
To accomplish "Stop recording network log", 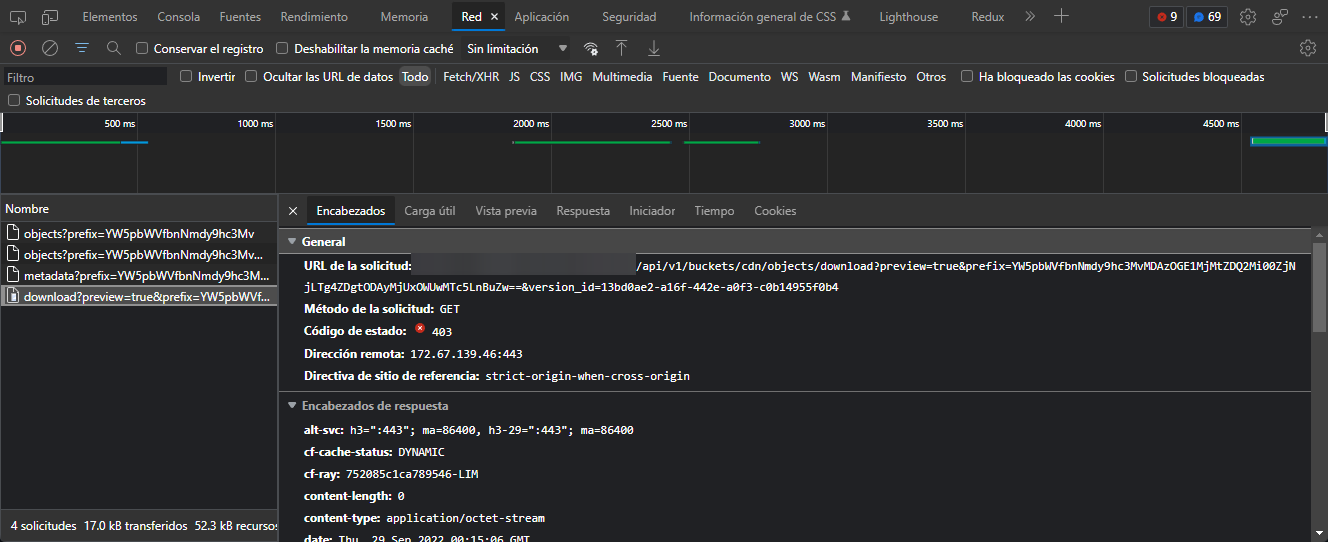I will coord(18,48).
